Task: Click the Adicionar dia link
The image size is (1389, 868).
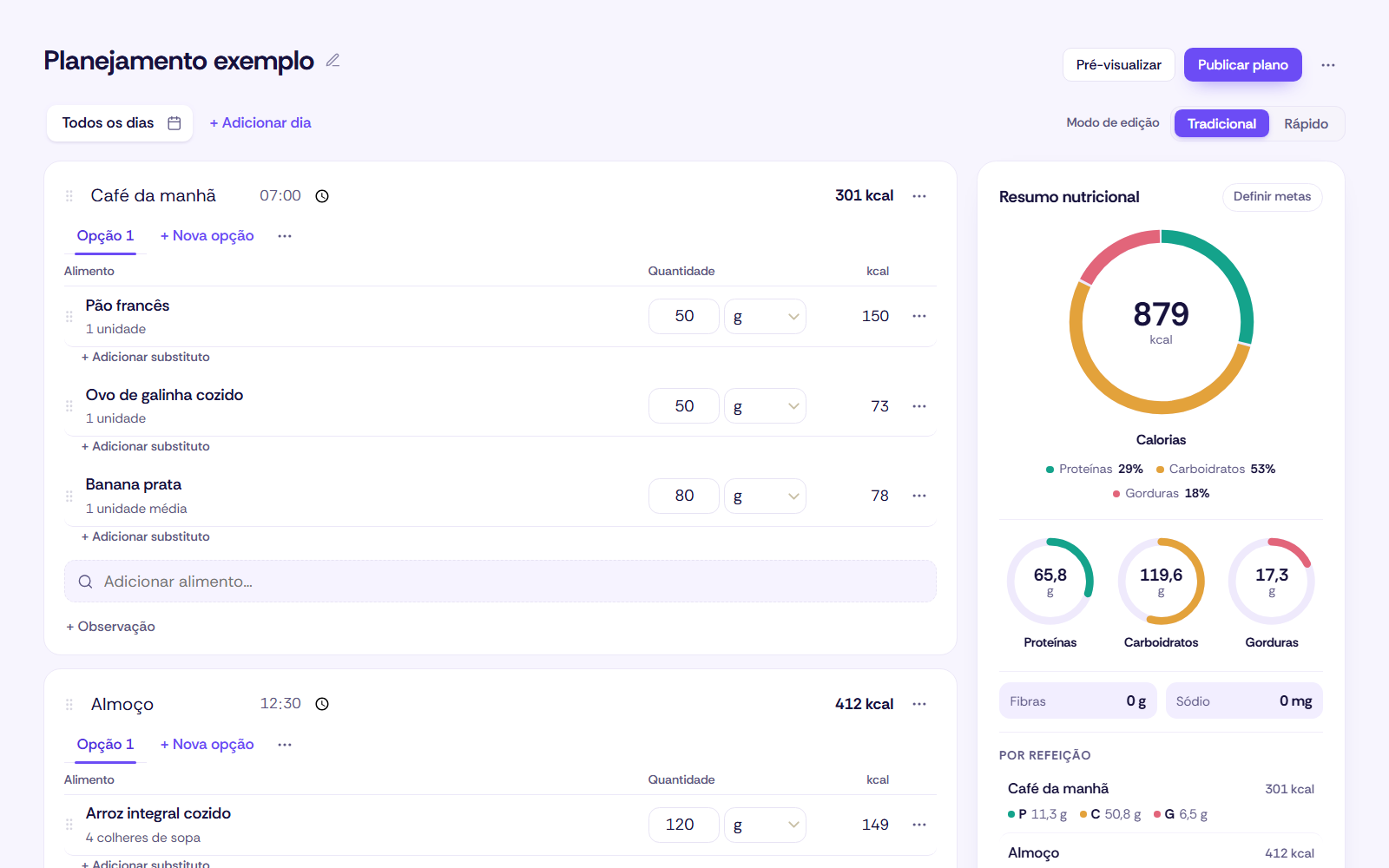Action: tap(260, 123)
